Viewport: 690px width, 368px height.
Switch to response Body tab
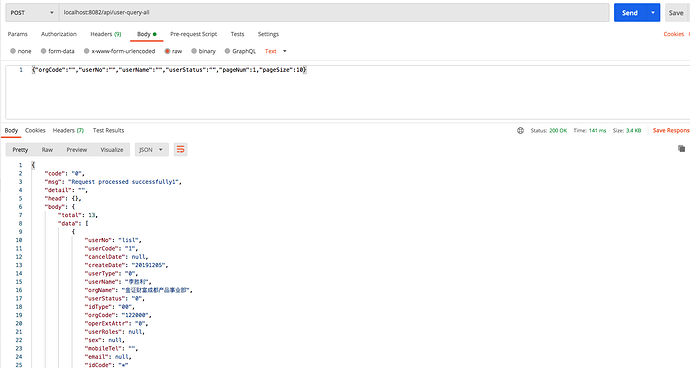[x=11, y=130]
